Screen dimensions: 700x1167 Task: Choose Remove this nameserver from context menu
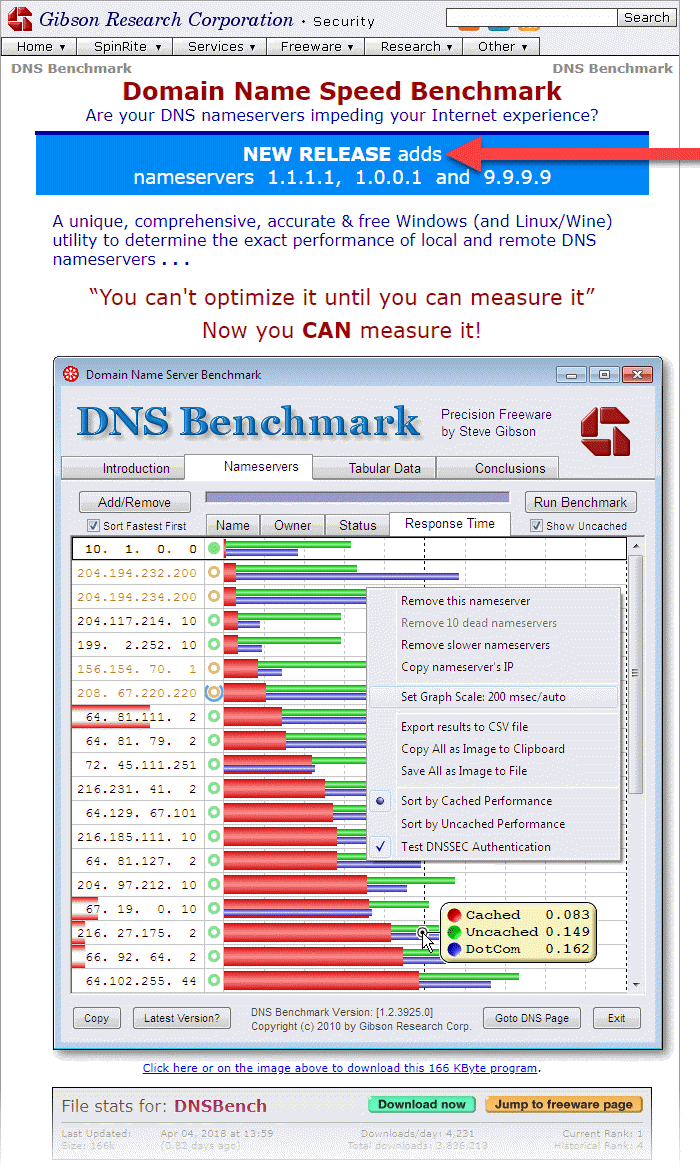pyautogui.click(x=466, y=601)
